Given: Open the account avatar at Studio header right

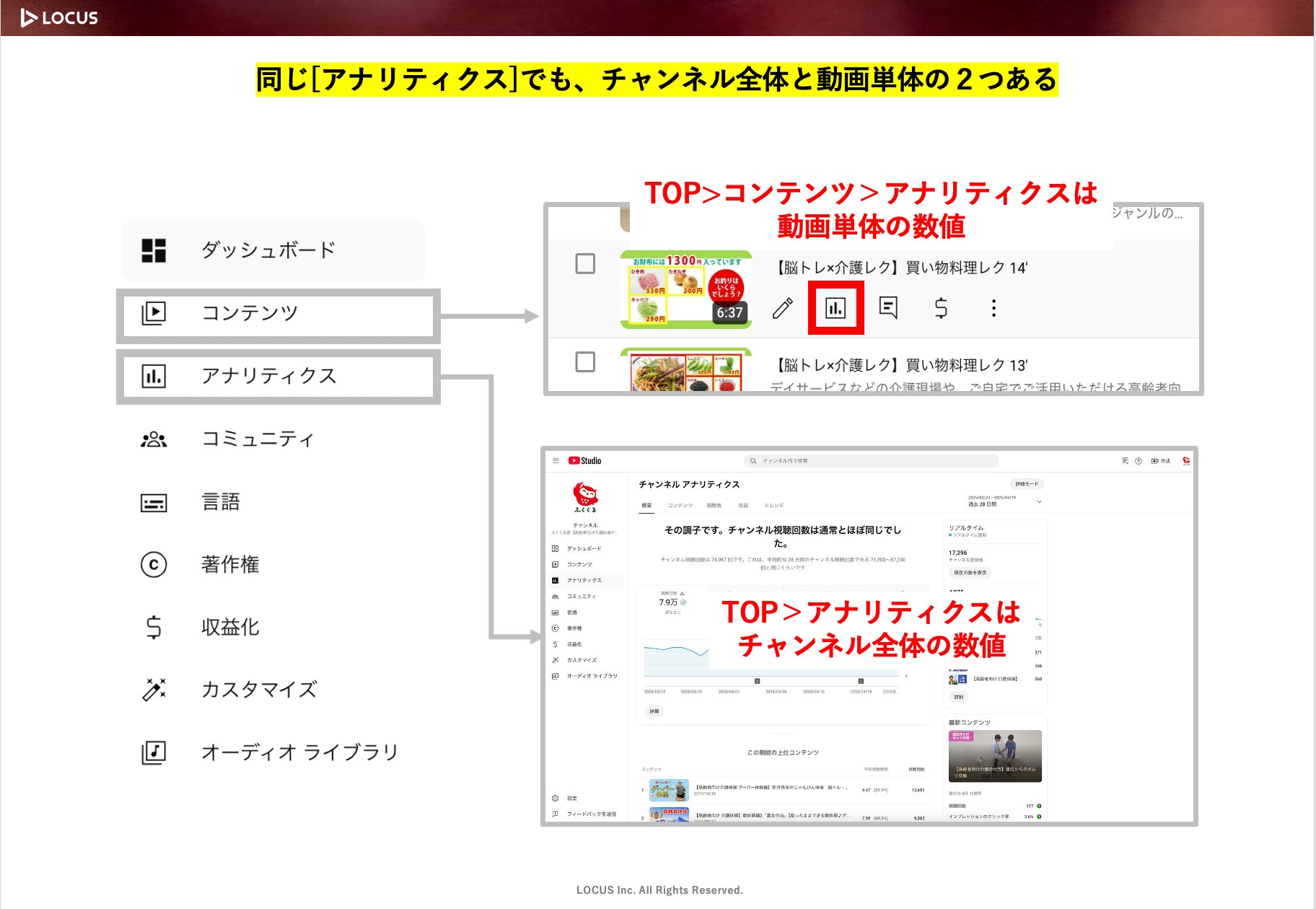Looking at the screenshot, I should point(1186,460).
